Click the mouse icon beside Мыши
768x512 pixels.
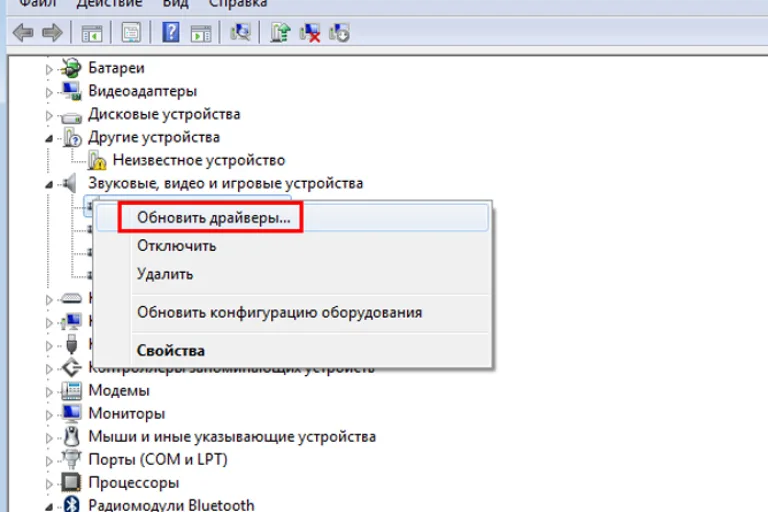click(x=72, y=436)
